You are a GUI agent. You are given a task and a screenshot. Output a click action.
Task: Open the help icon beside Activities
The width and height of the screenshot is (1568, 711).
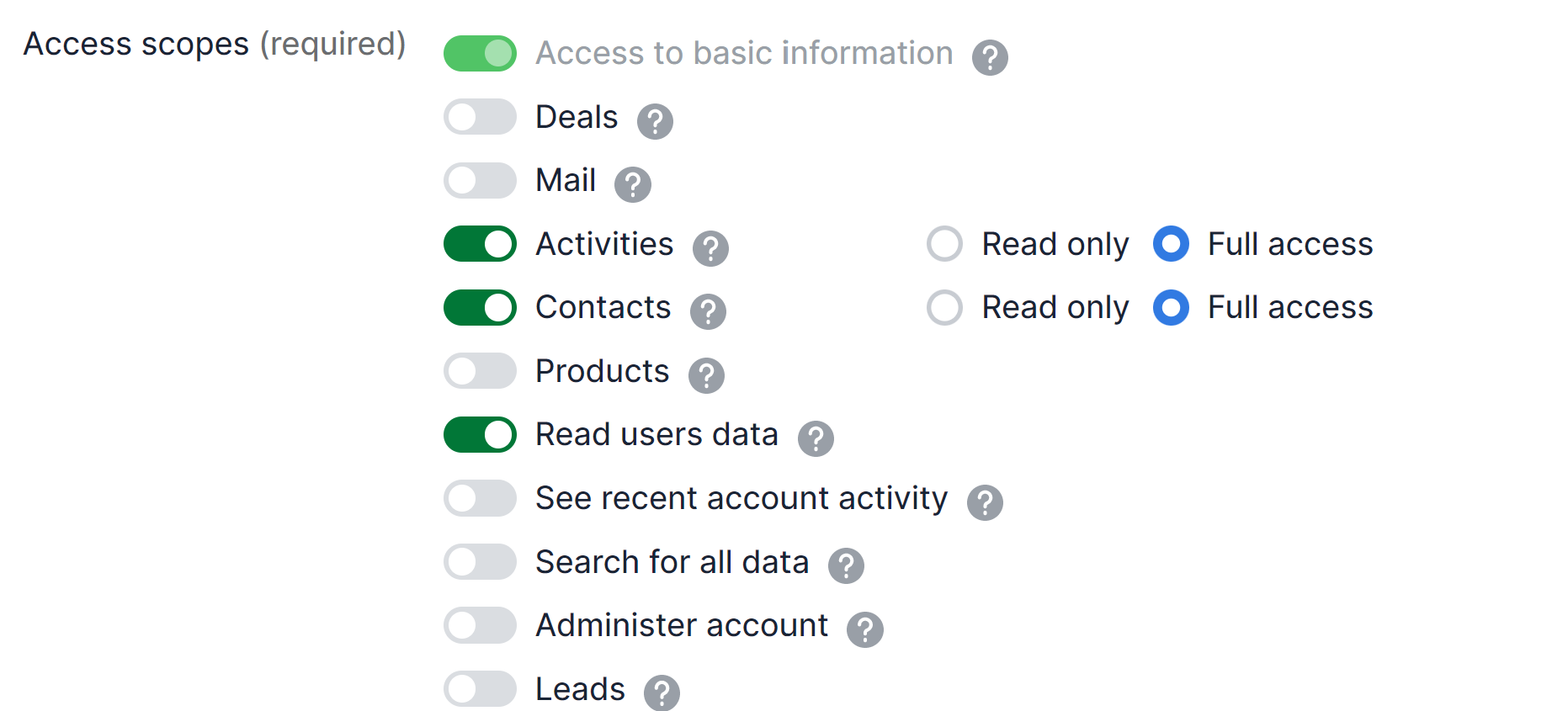point(710,248)
